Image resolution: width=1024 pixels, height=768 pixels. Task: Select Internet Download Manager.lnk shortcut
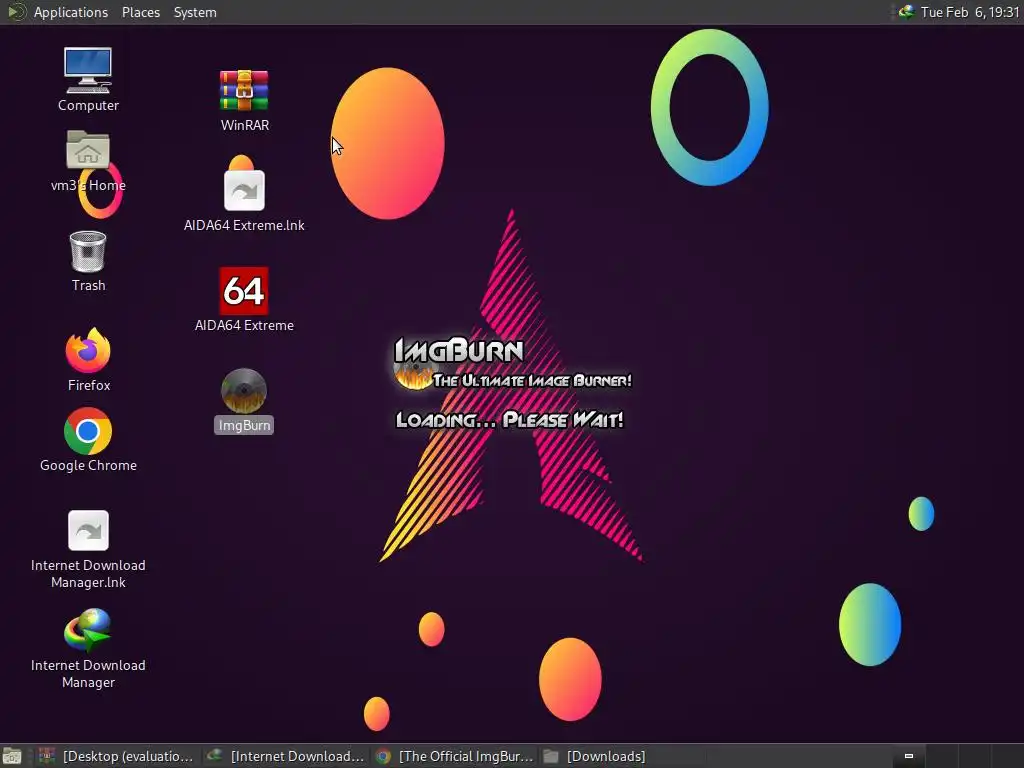[x=88, y=530]
